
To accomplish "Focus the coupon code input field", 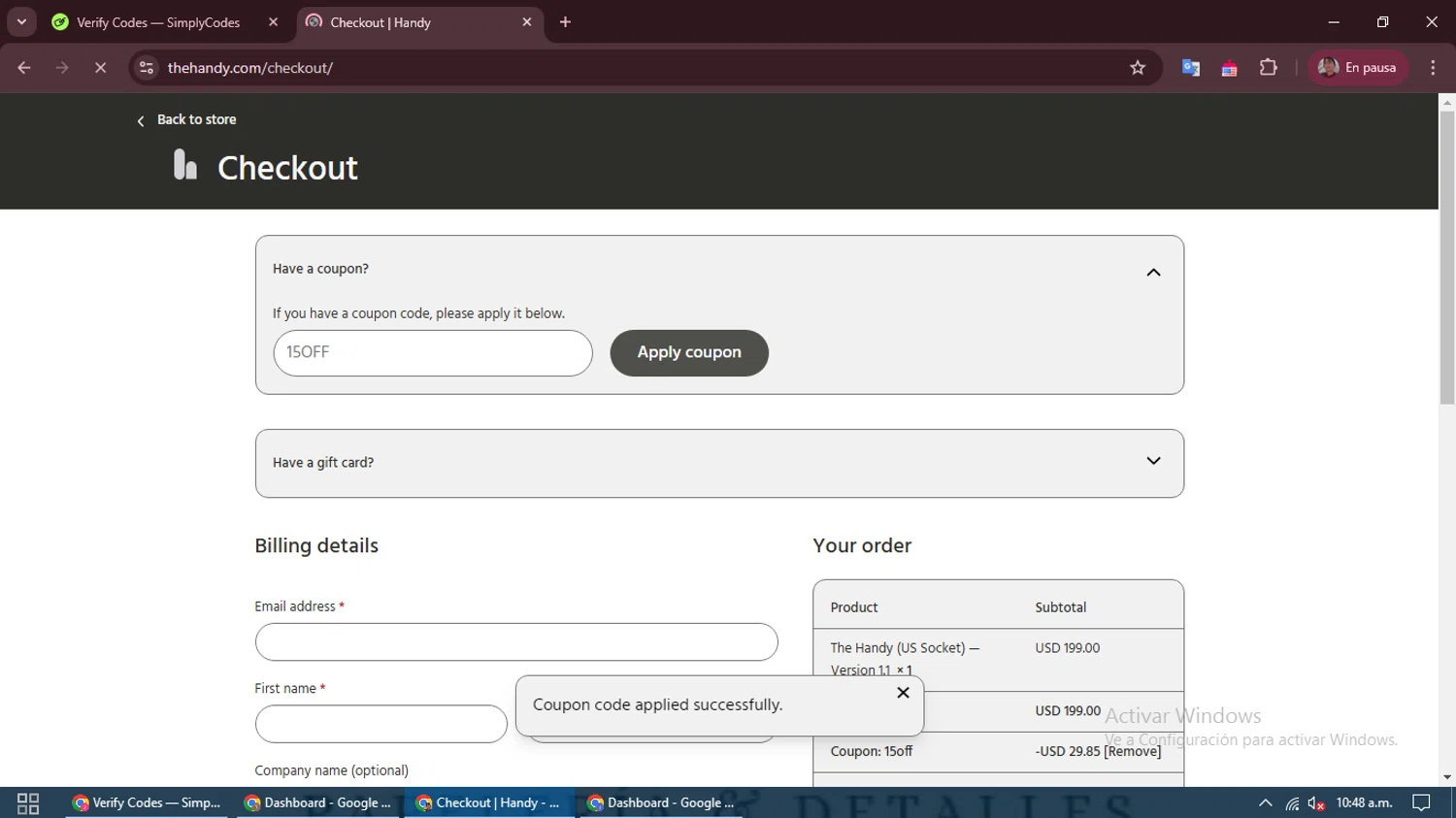I will [x=433, y=353].
